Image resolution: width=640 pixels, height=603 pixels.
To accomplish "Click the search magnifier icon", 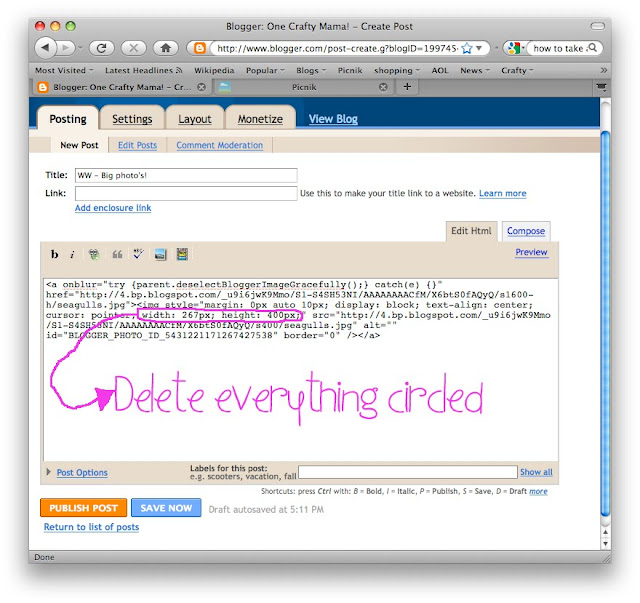I will point(592,48).
